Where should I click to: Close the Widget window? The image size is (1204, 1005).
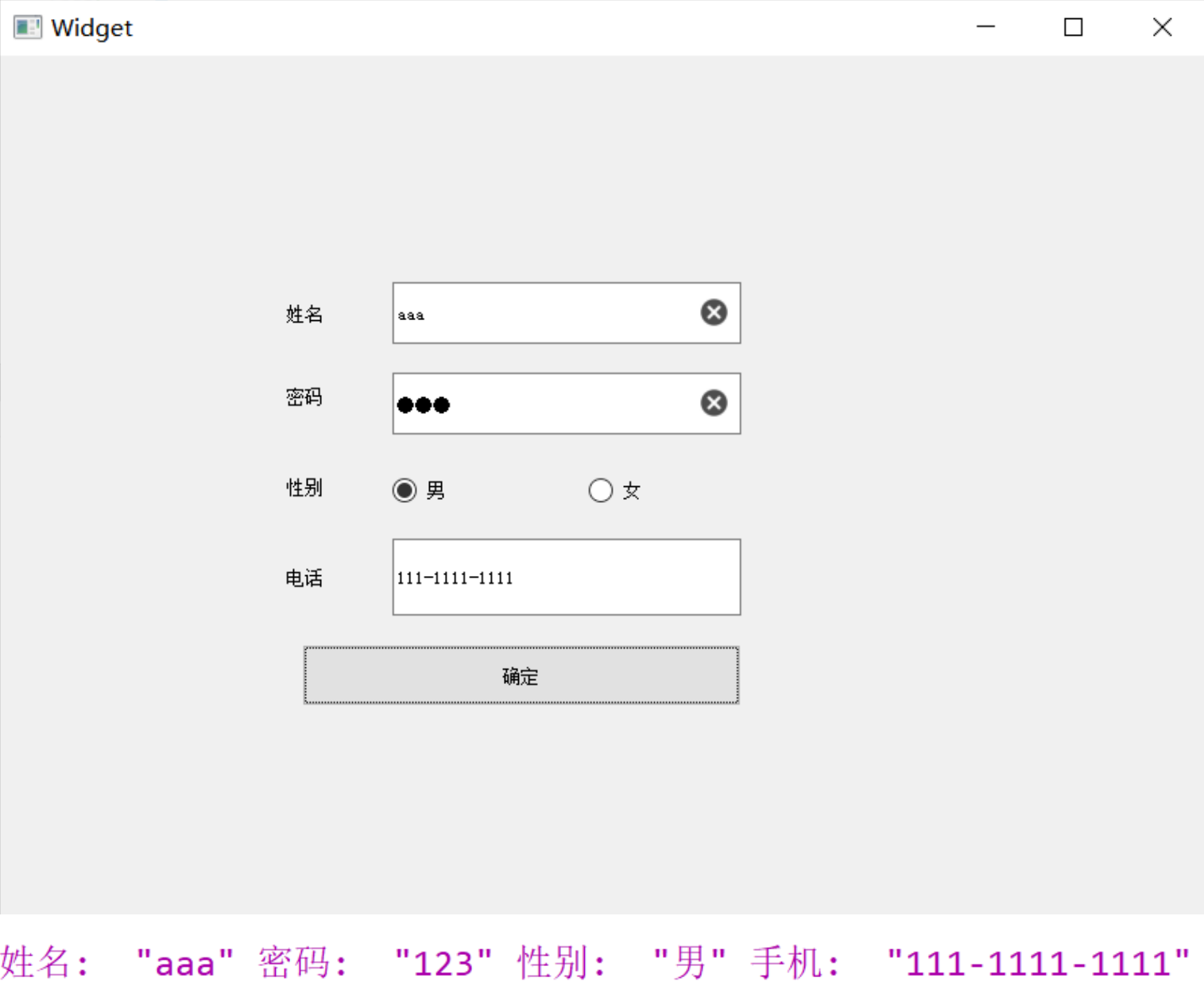pos(1162,27)
